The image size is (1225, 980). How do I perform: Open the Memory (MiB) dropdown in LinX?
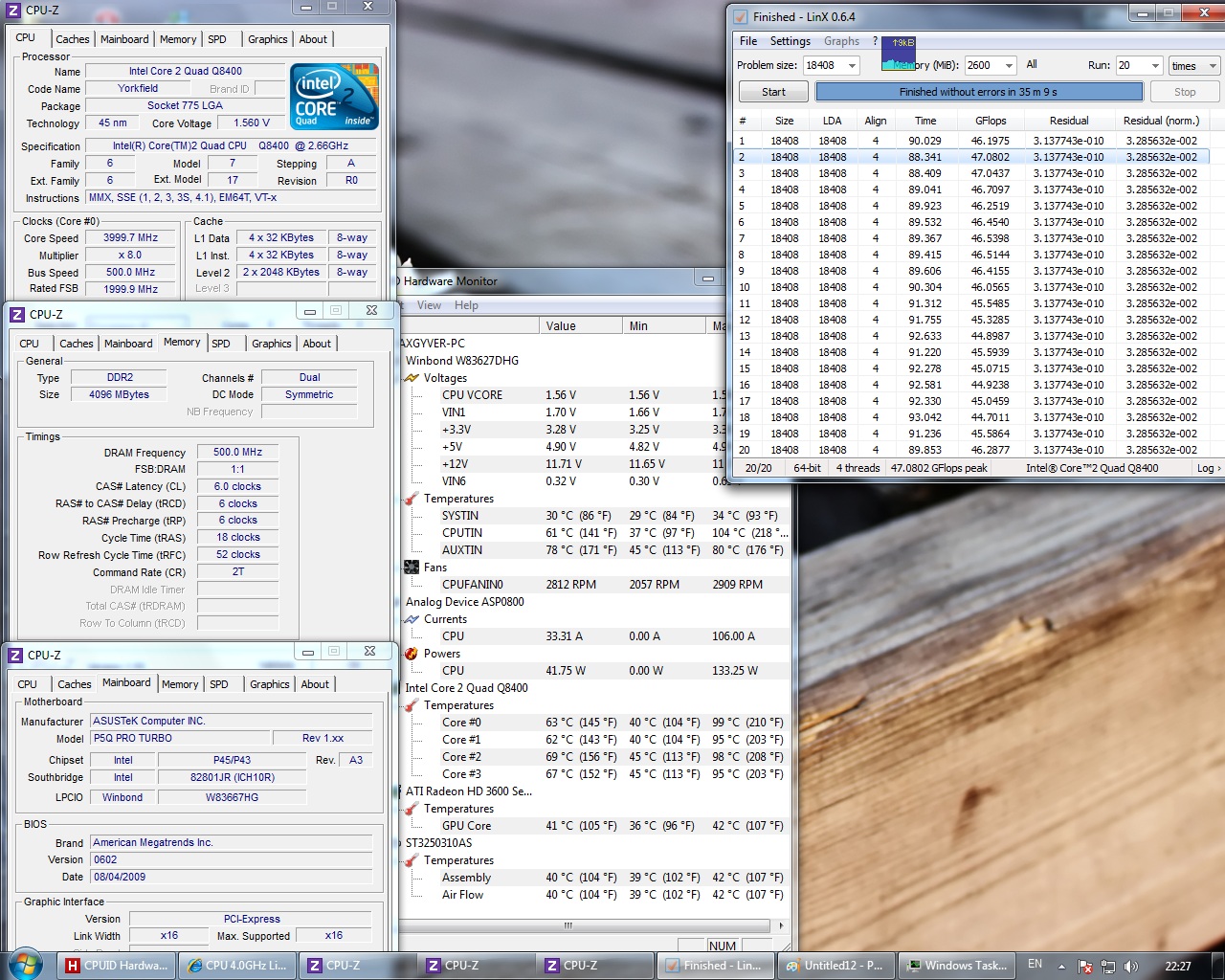click(x=1009, y=66)
